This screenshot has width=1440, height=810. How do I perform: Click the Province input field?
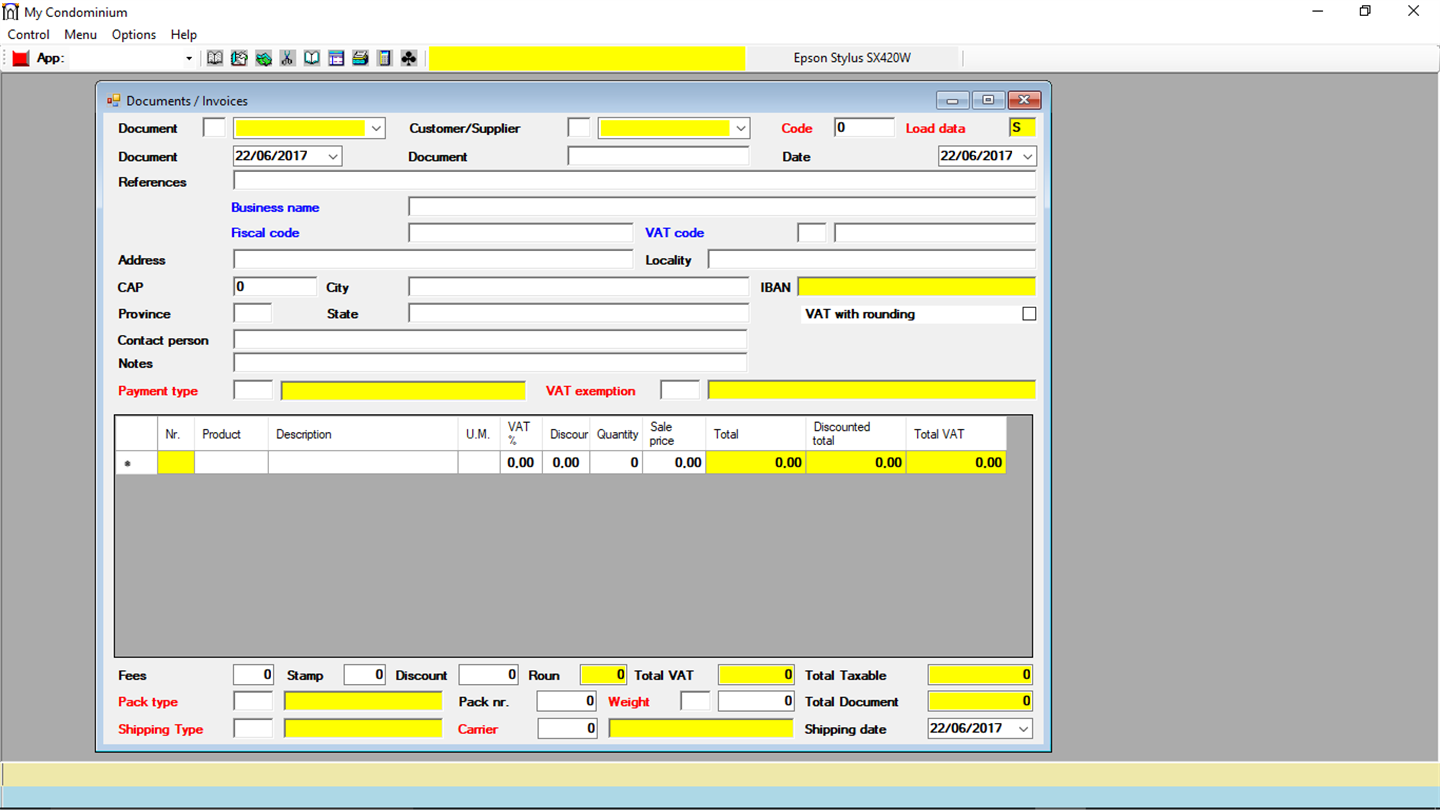pos(253,313)
